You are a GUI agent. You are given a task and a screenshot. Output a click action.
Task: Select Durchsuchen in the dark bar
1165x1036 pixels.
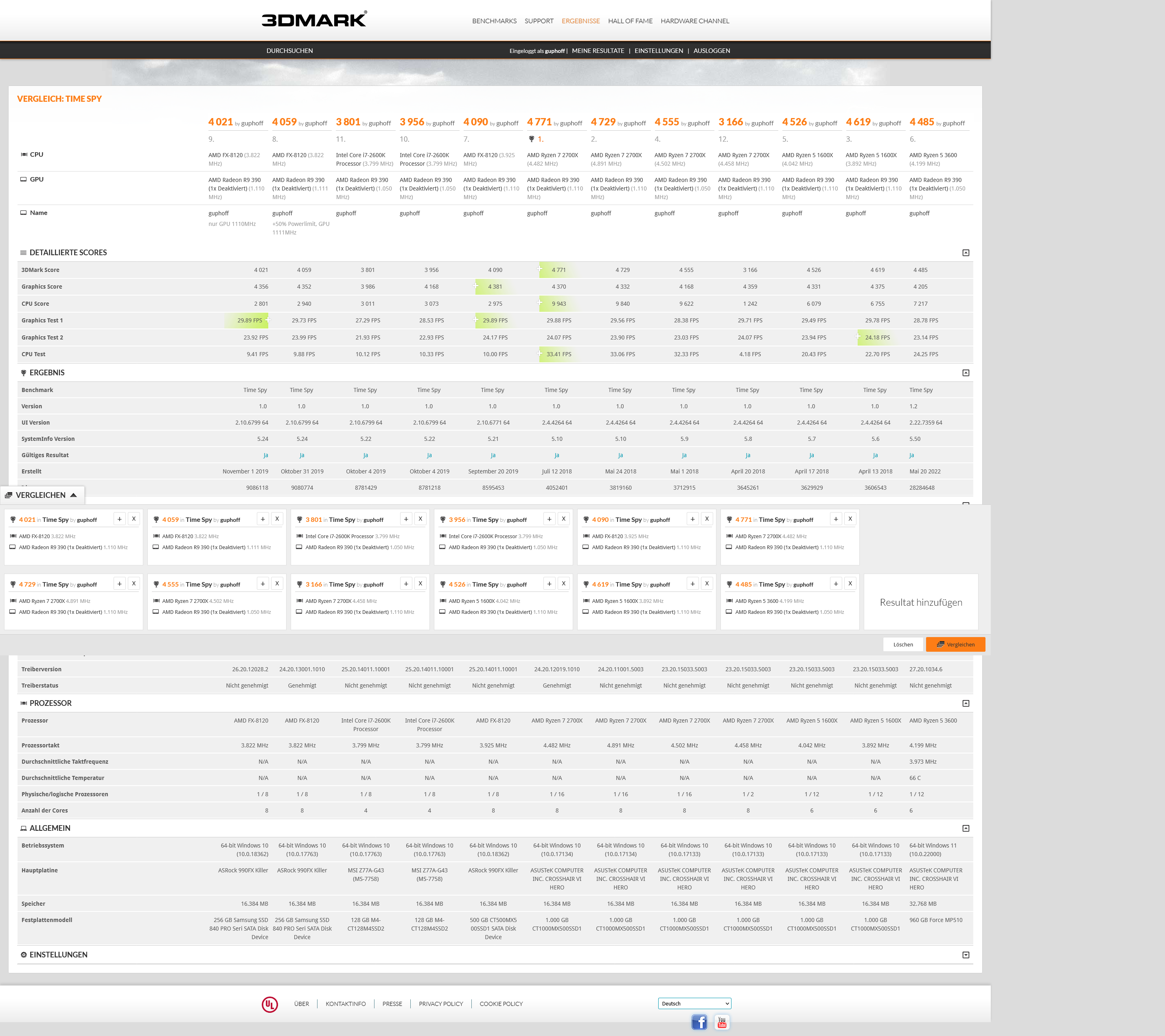tap(289, 51)
